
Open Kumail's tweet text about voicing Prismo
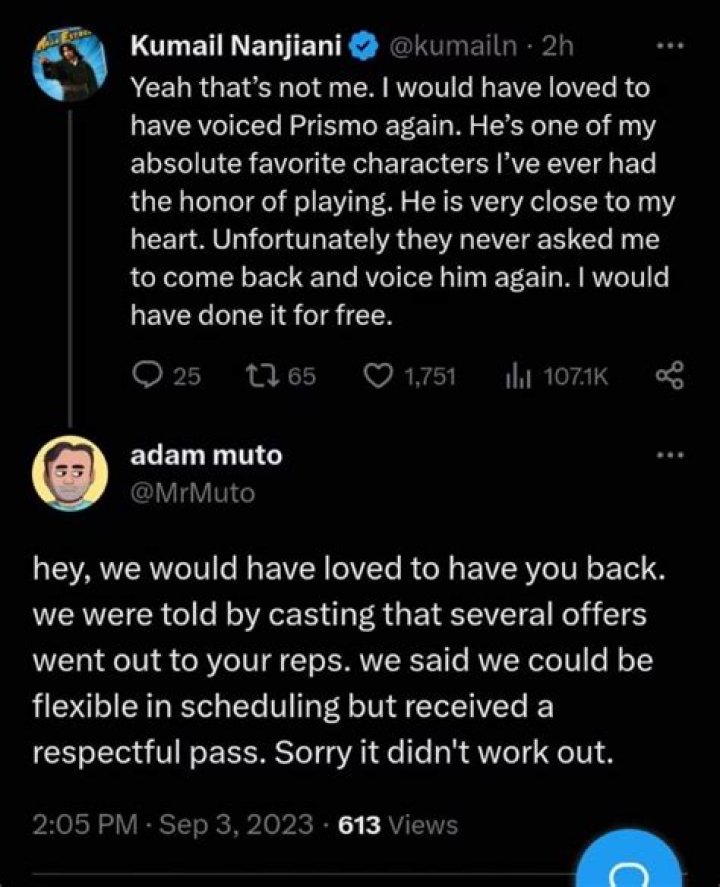400,200
